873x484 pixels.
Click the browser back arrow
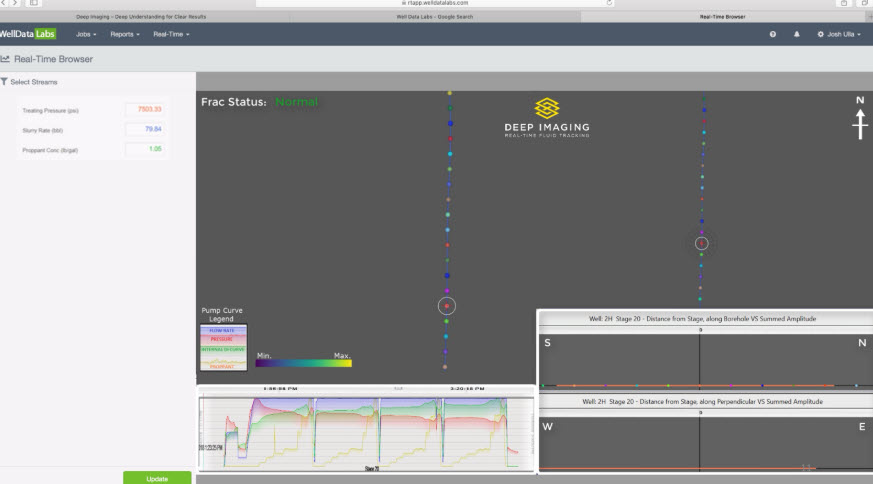point(4,3)
